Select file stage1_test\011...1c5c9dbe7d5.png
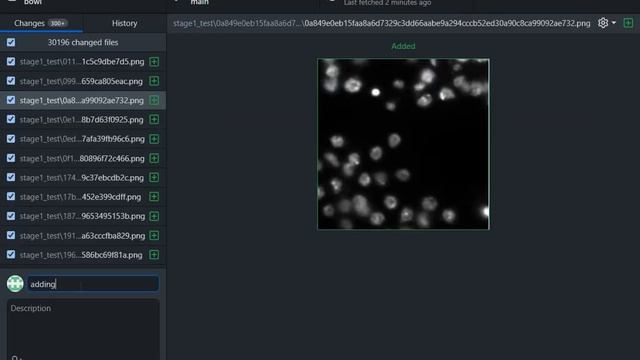The width and height of the screenshot is (640, 360). [x=82, y=62]
